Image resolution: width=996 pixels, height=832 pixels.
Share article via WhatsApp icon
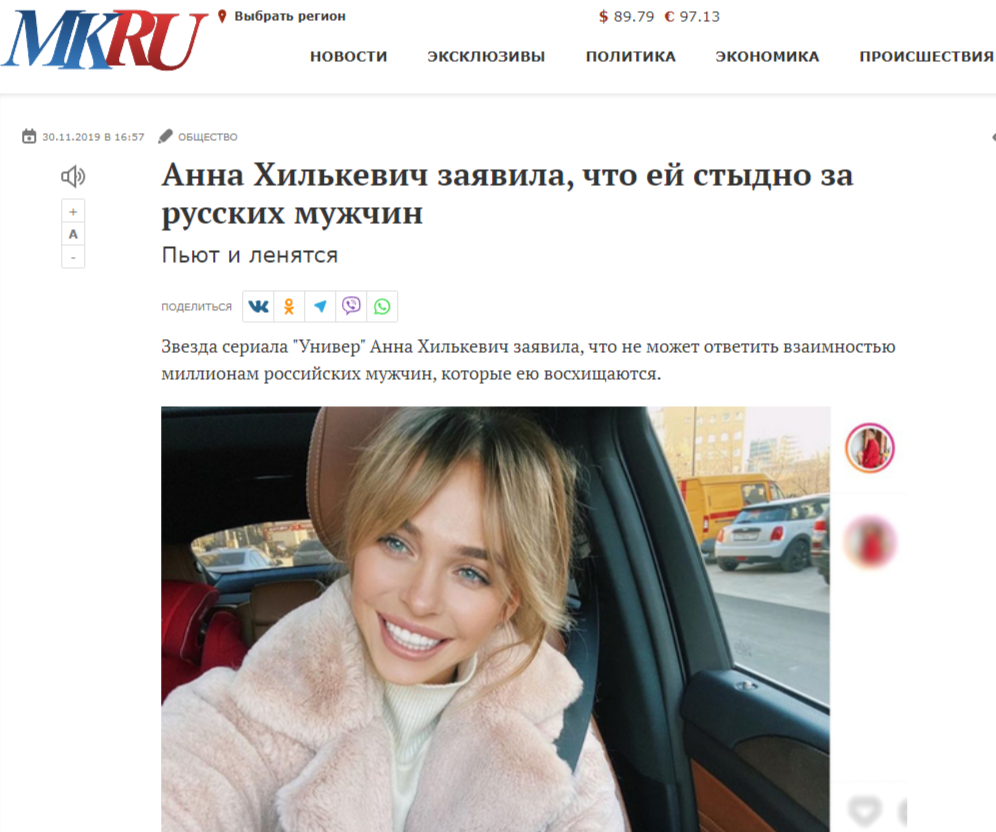click(382, 307)
